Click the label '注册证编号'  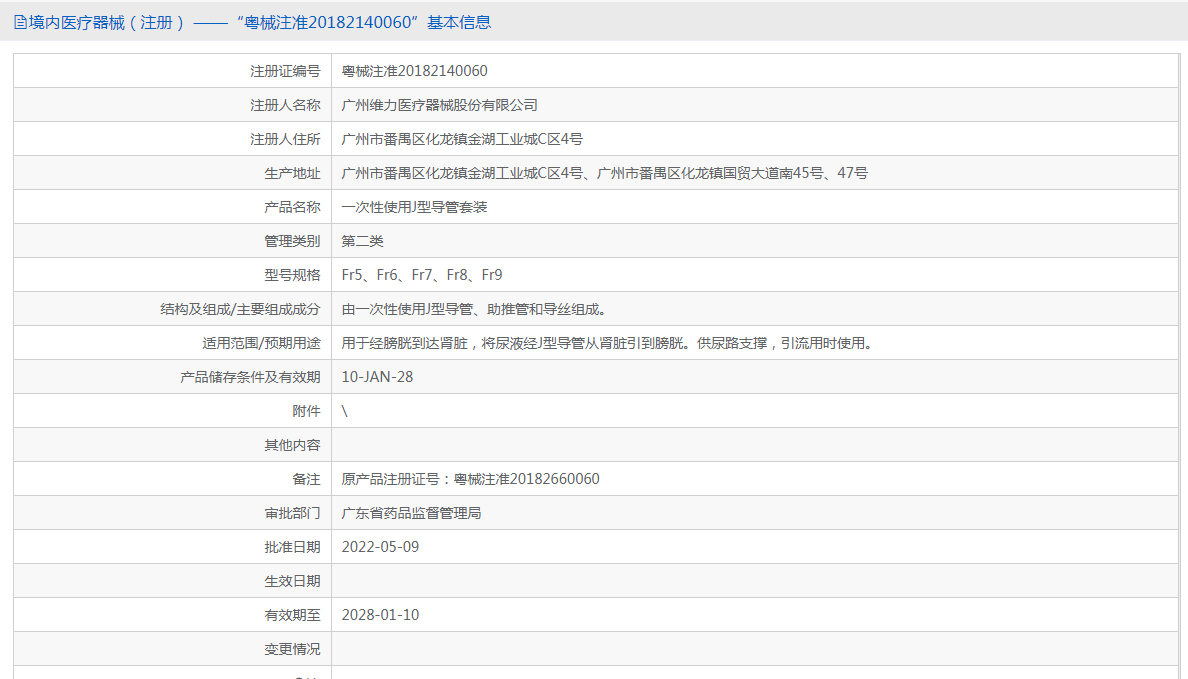[286, 71]
